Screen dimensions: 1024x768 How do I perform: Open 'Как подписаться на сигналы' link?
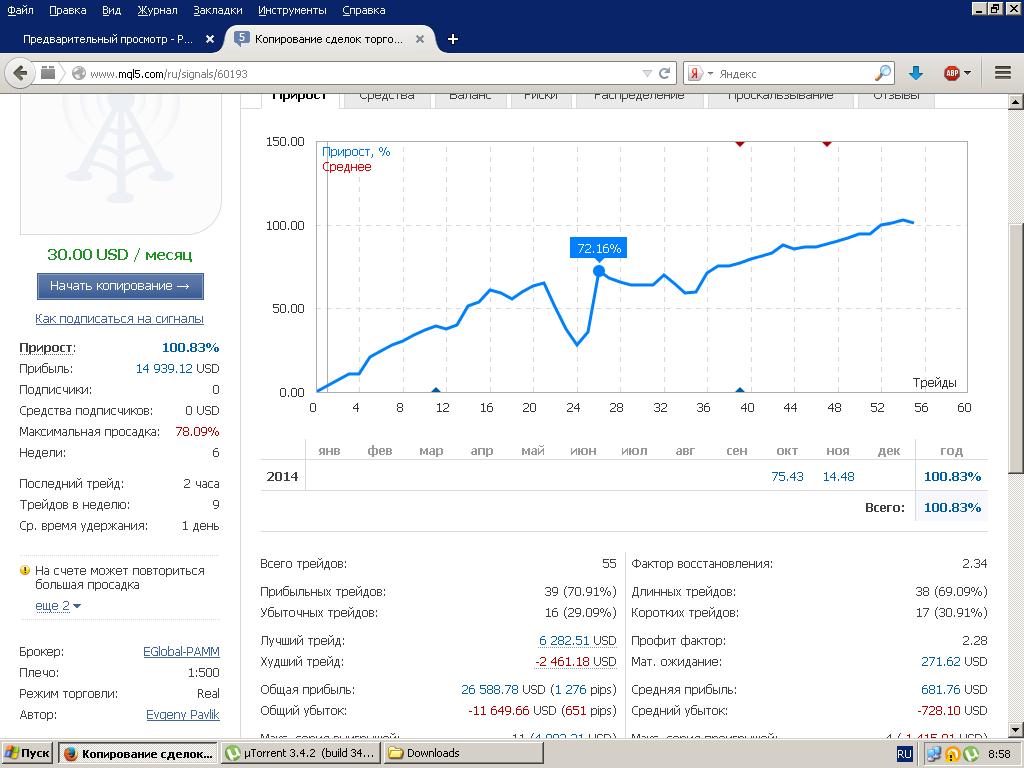pyautogui.click(x=120, y=319)
